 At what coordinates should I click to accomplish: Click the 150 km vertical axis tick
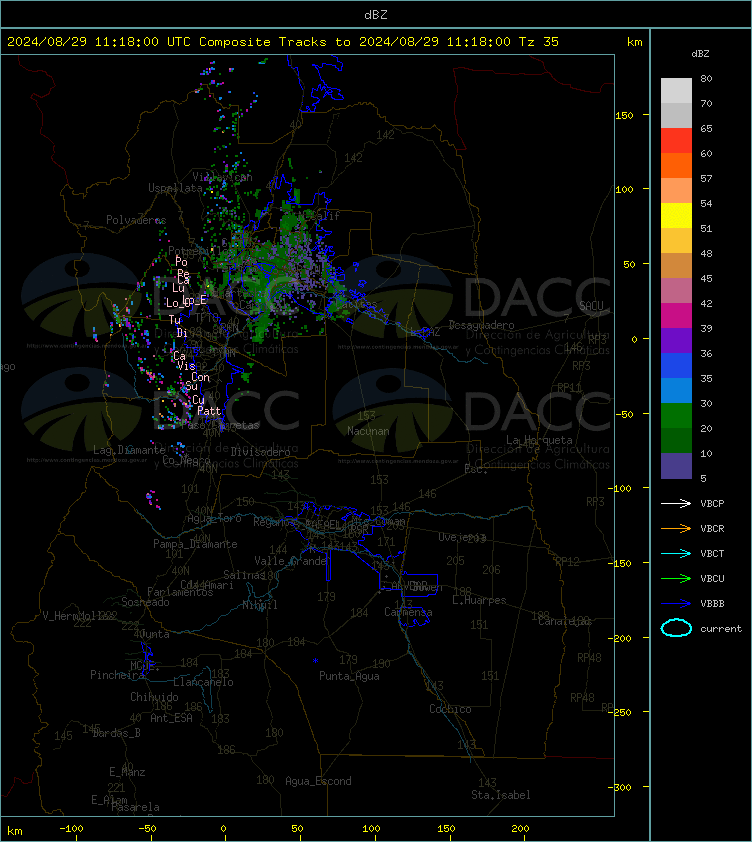coord(625,115)
